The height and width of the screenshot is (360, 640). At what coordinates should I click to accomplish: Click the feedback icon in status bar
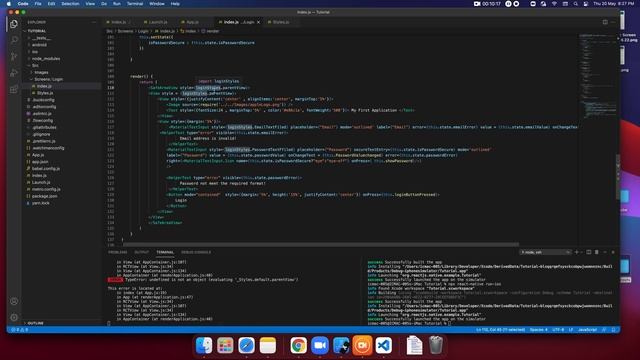(x=604, y=329)
